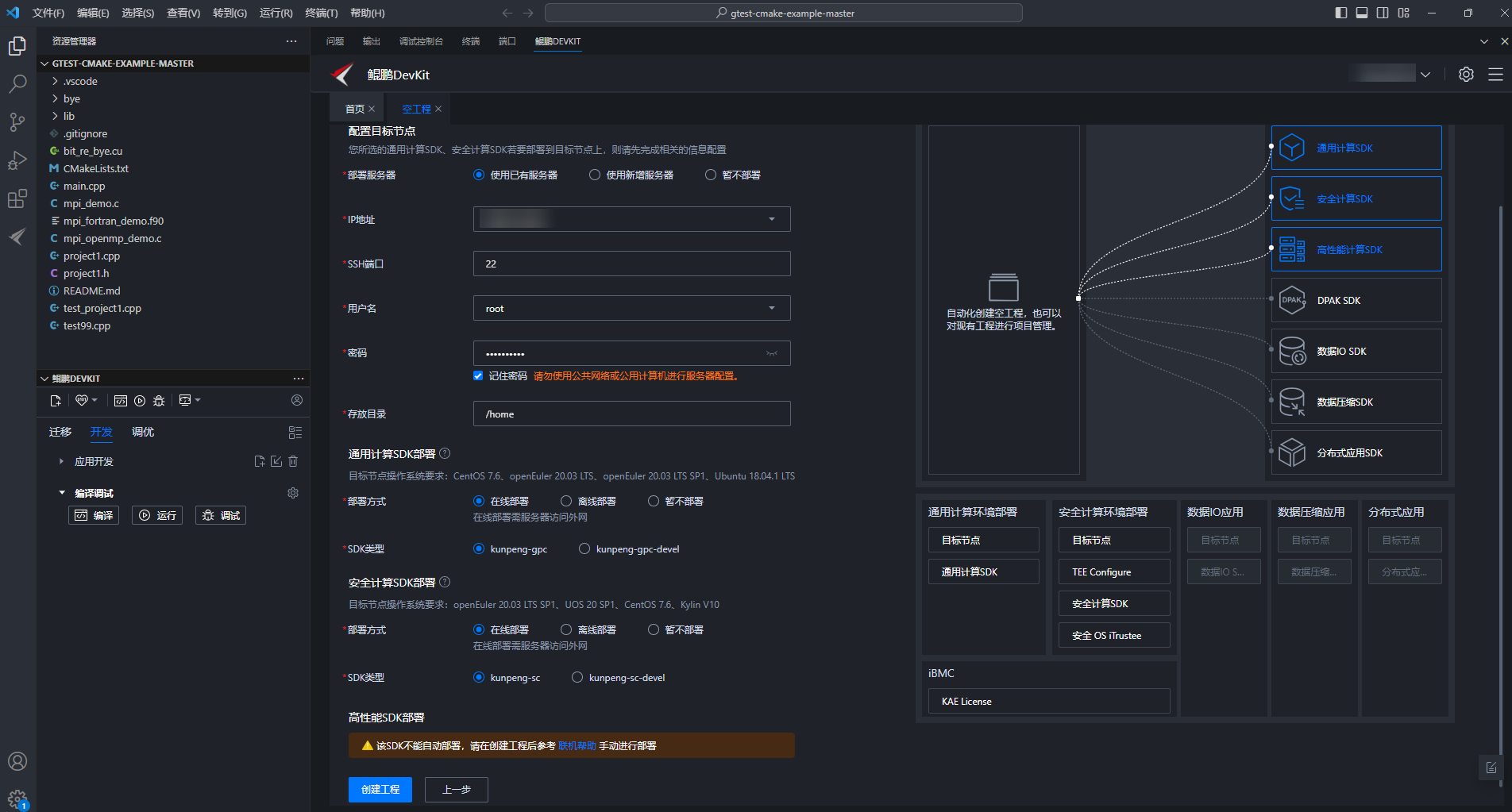Click the user account icon in DevKit panel
This screenshot has width=1512, height=812.
click(297, 401)
